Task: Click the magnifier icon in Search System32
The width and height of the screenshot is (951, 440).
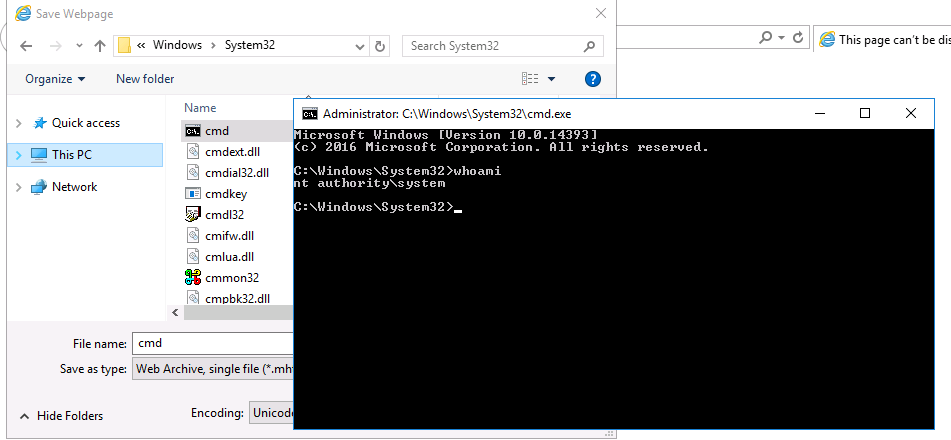Action: tap(589, 46)
